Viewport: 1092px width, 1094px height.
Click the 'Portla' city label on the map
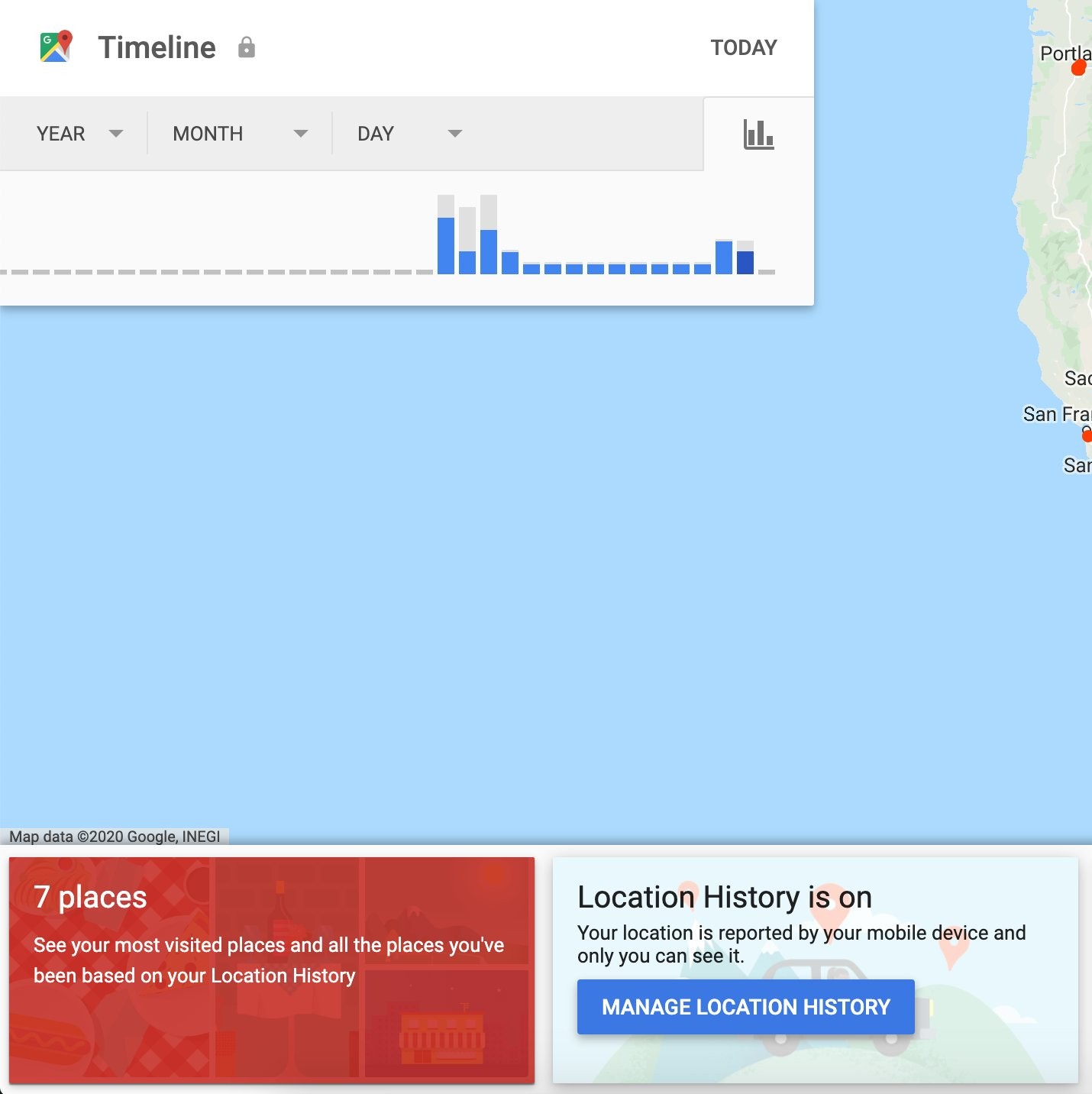click(1066, 53)
